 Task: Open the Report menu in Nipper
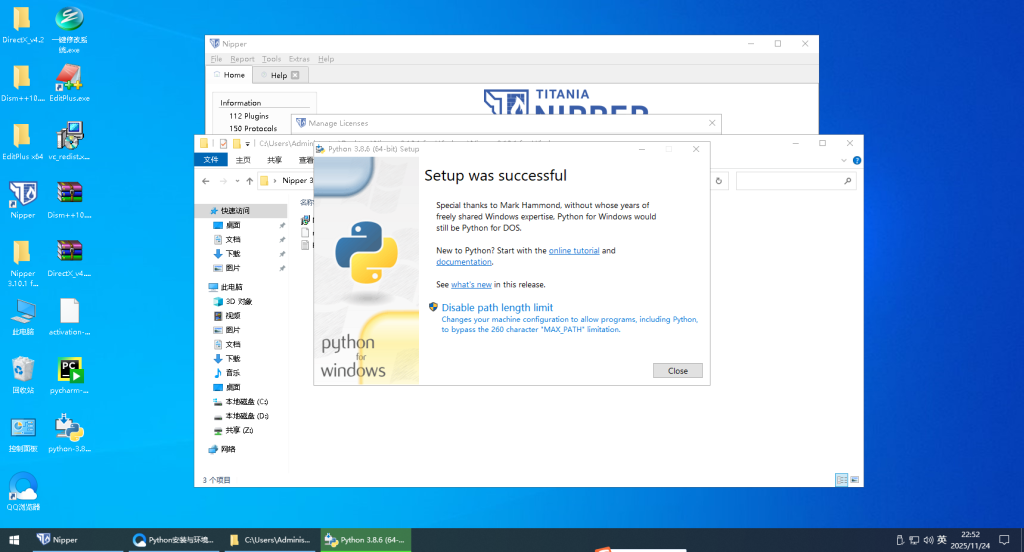tap(242, 59)
